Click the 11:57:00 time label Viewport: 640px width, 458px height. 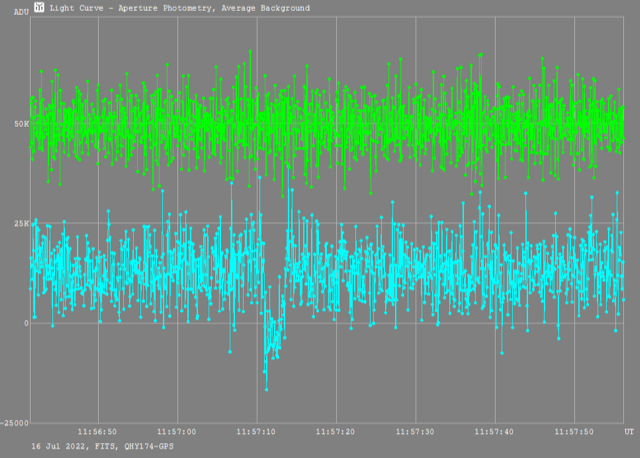[x=177, y=432]
